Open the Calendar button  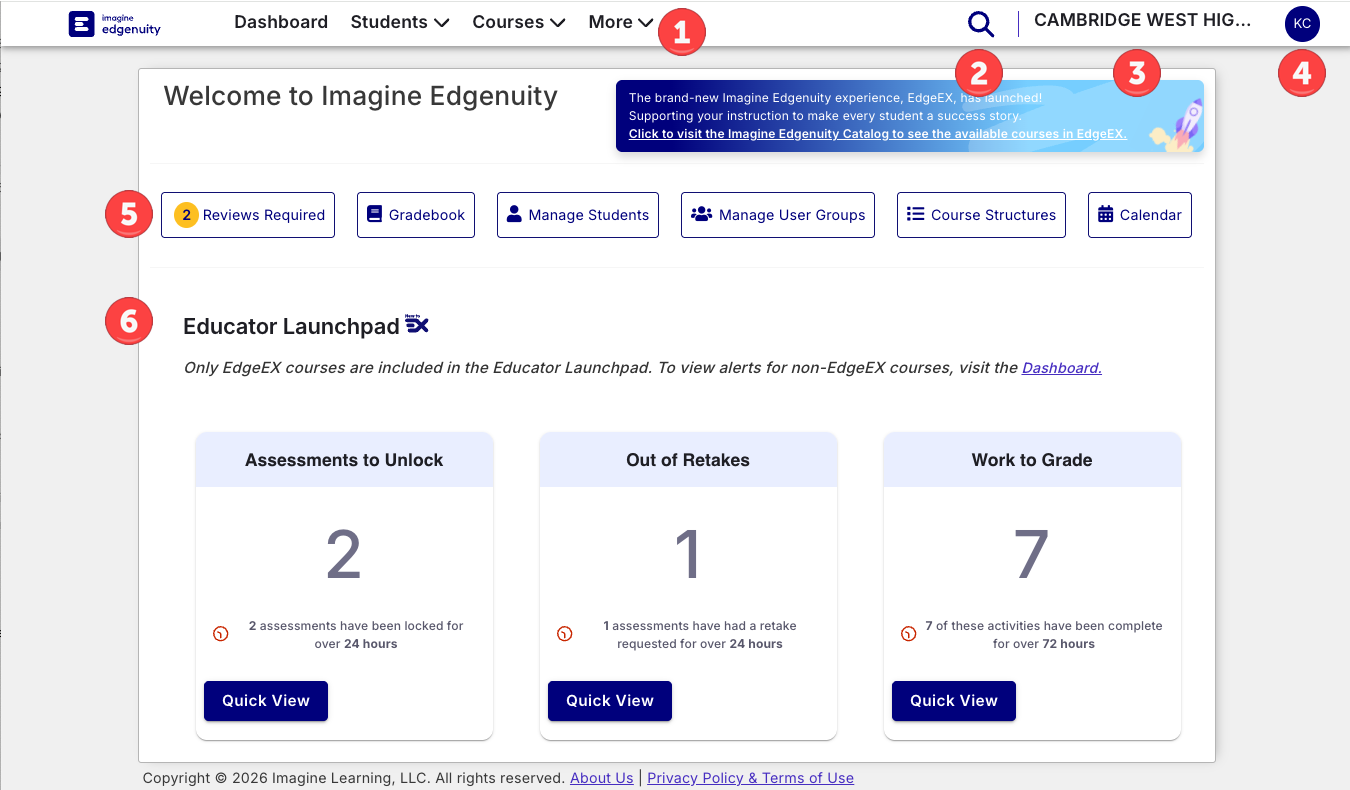(x=1140, y=215)
